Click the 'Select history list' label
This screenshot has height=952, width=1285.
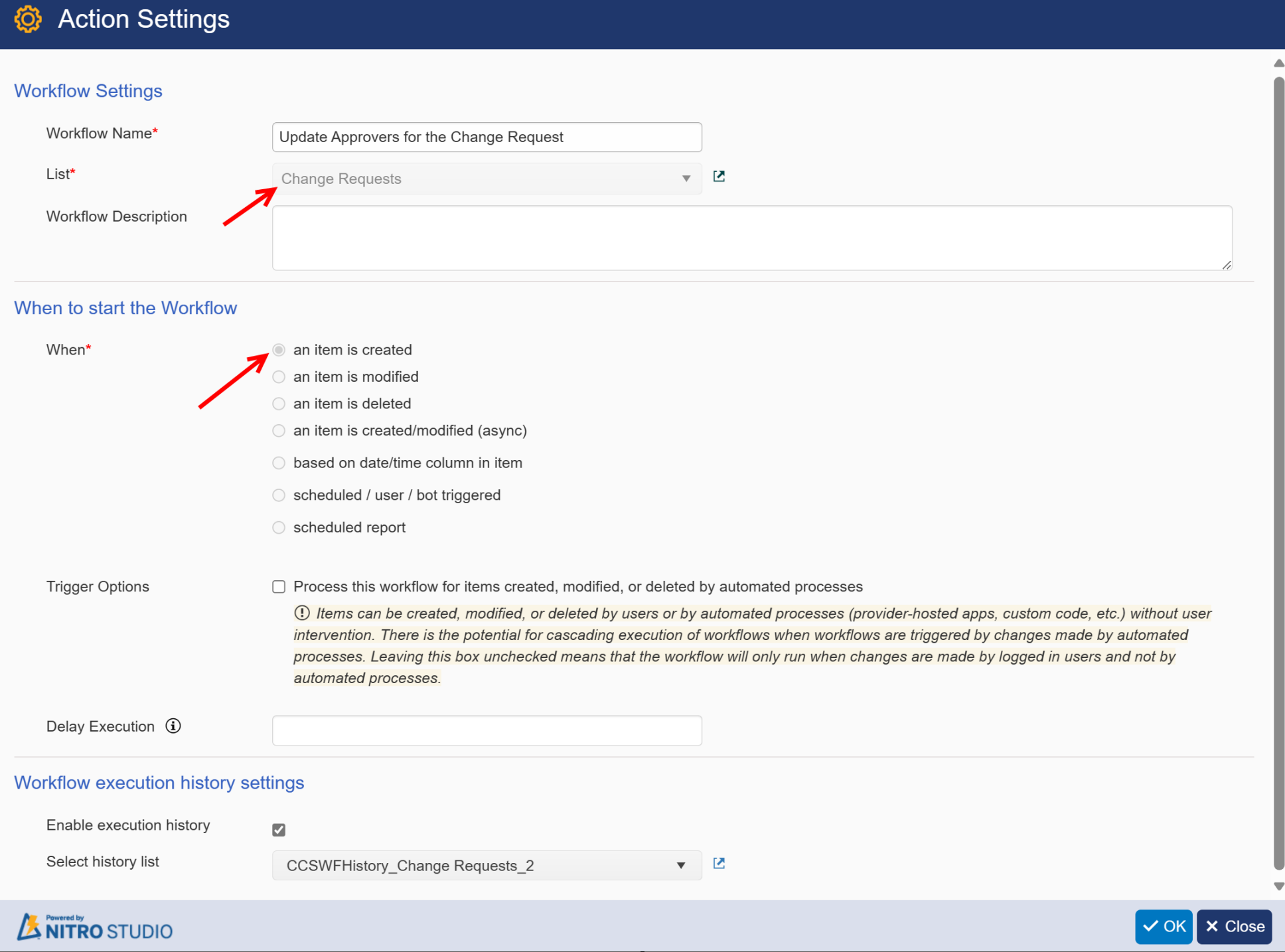point(103,861)
